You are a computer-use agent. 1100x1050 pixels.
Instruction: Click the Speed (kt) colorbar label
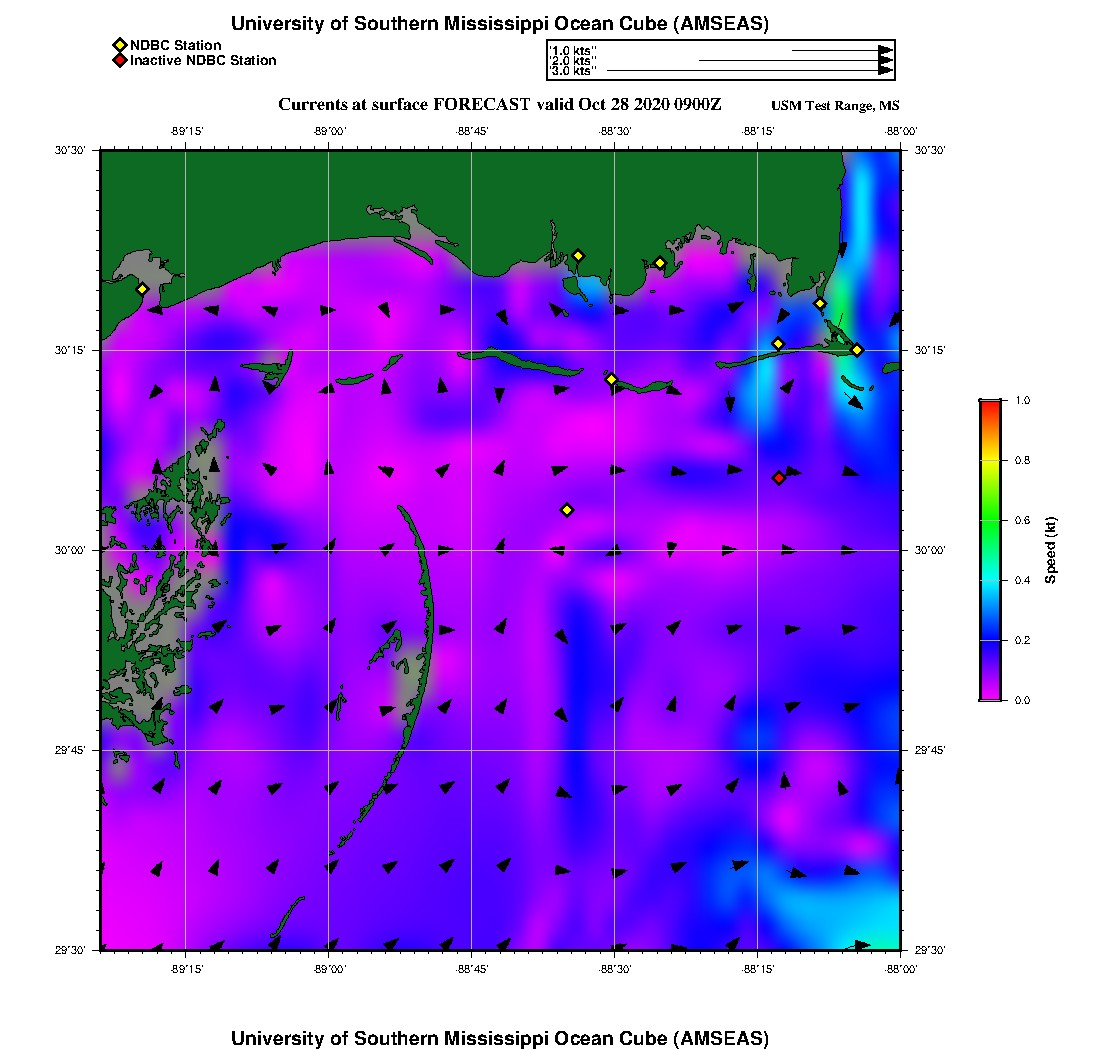[x=1051, y=550]
